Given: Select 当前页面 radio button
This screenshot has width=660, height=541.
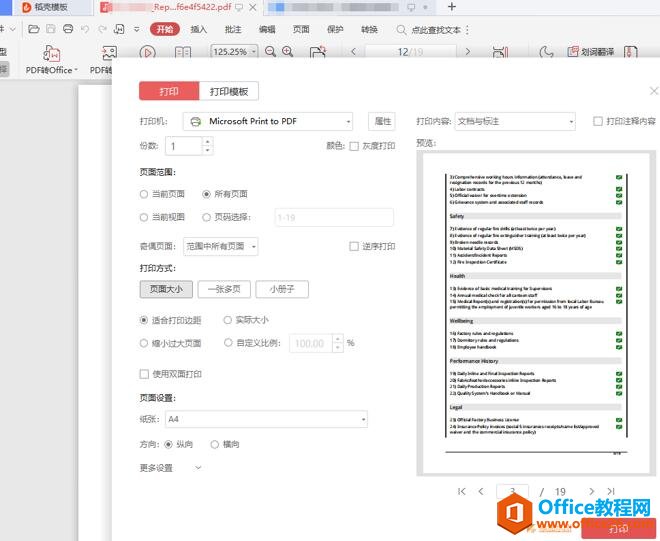Looking at the screenshot, I should (x=144, y=194).
